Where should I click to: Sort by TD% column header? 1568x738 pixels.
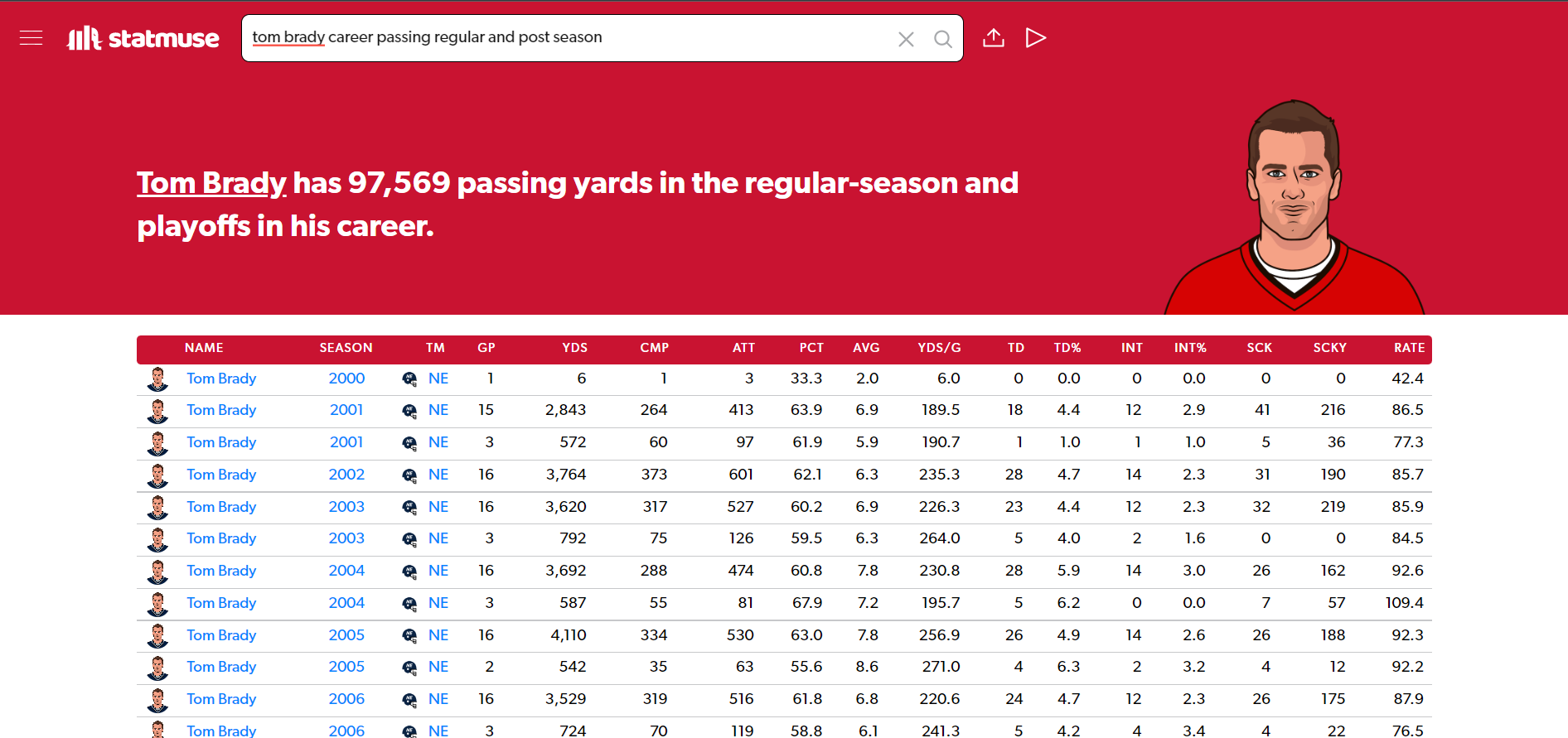pyautogui.click(x=1067, y=348)
